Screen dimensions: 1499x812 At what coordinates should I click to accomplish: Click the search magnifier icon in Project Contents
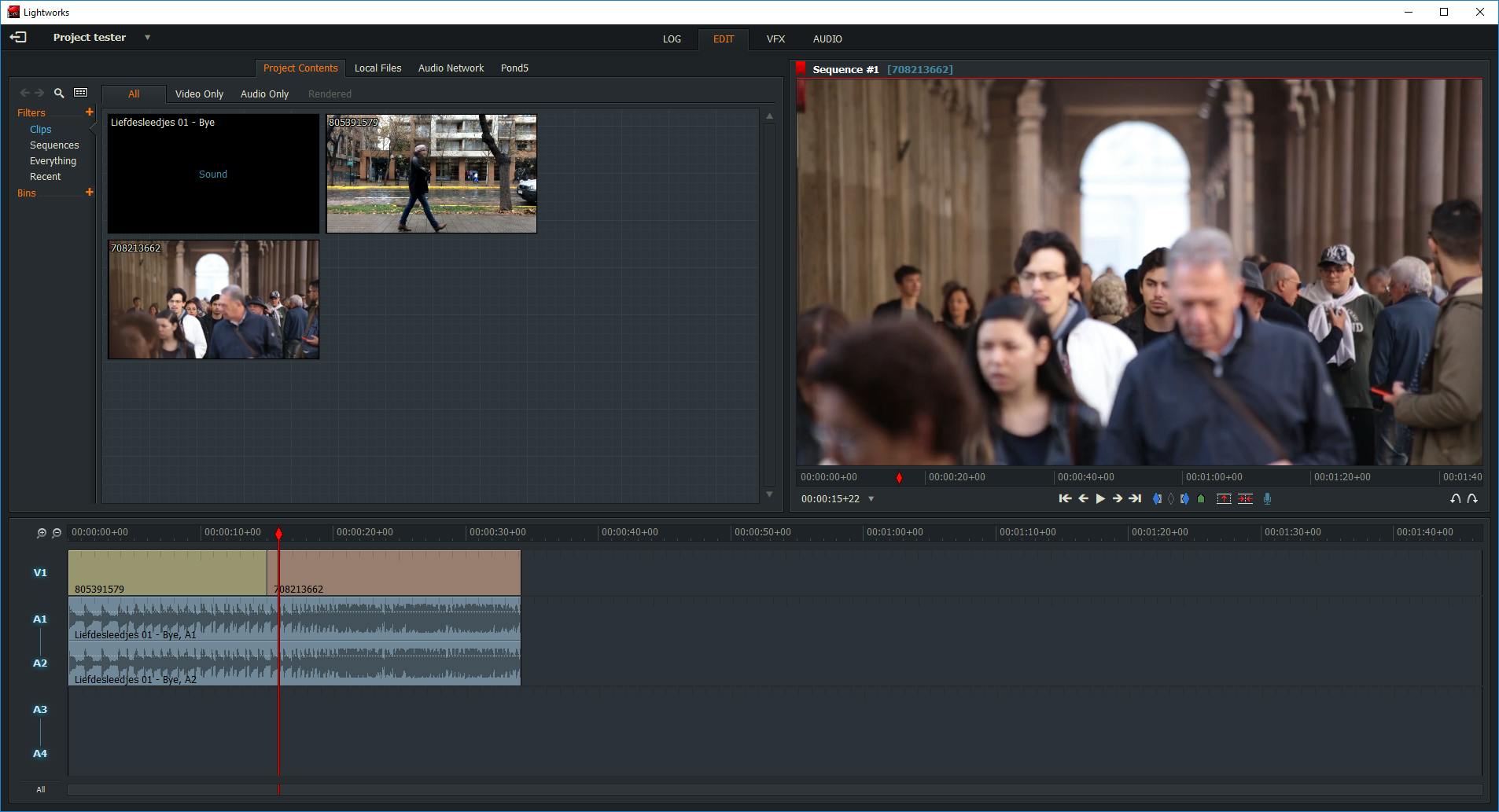pos(59,93)
